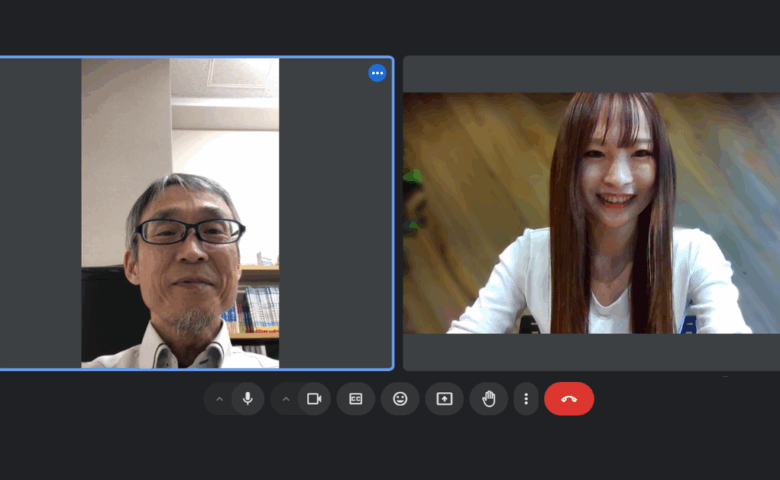Leave the call with the red hang-up button
This screenshot has width=780, height=480.
[x=569, y=399]
